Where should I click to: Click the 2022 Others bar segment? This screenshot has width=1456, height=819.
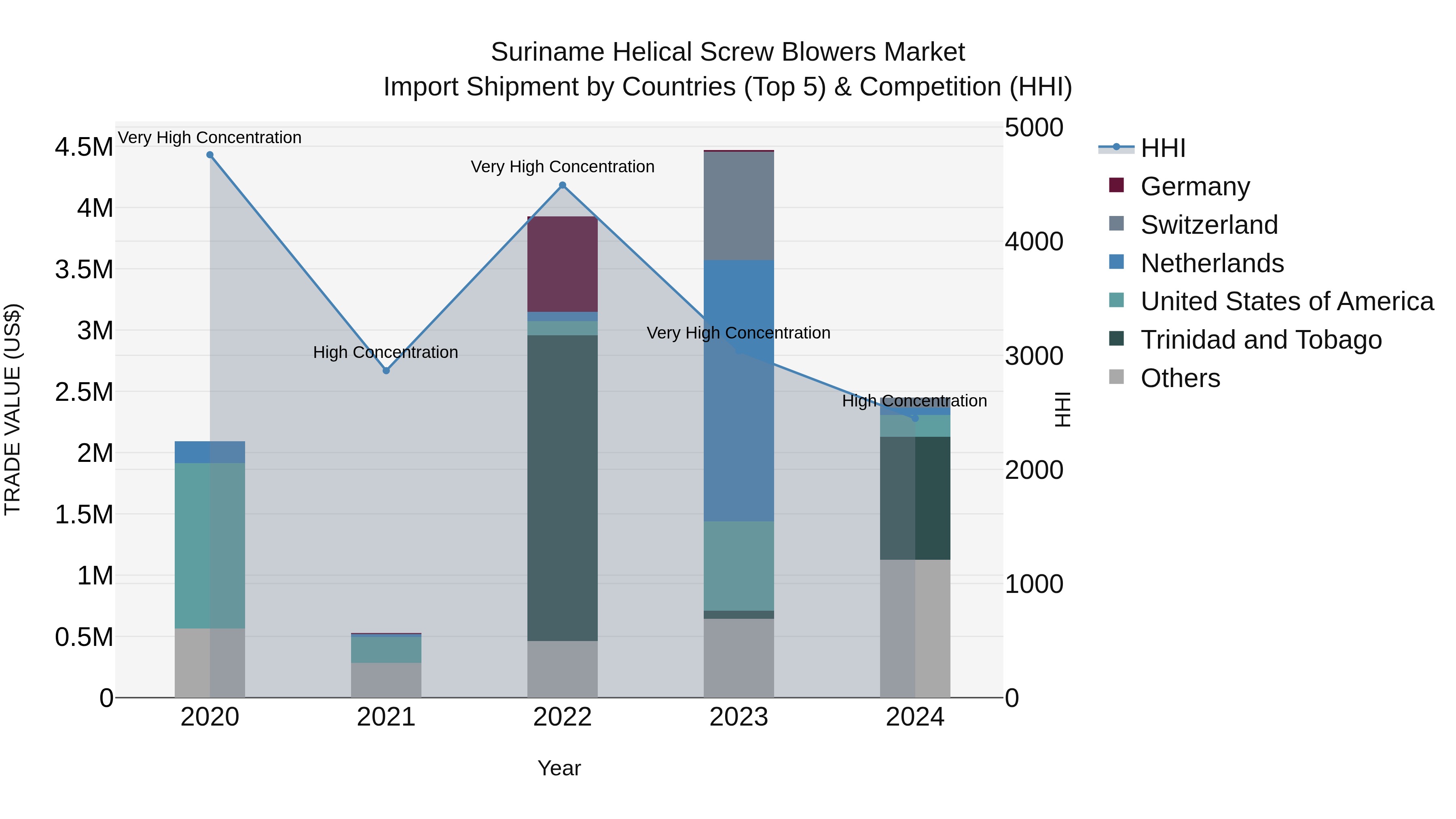pyautogui.click(x=563, y=669)
